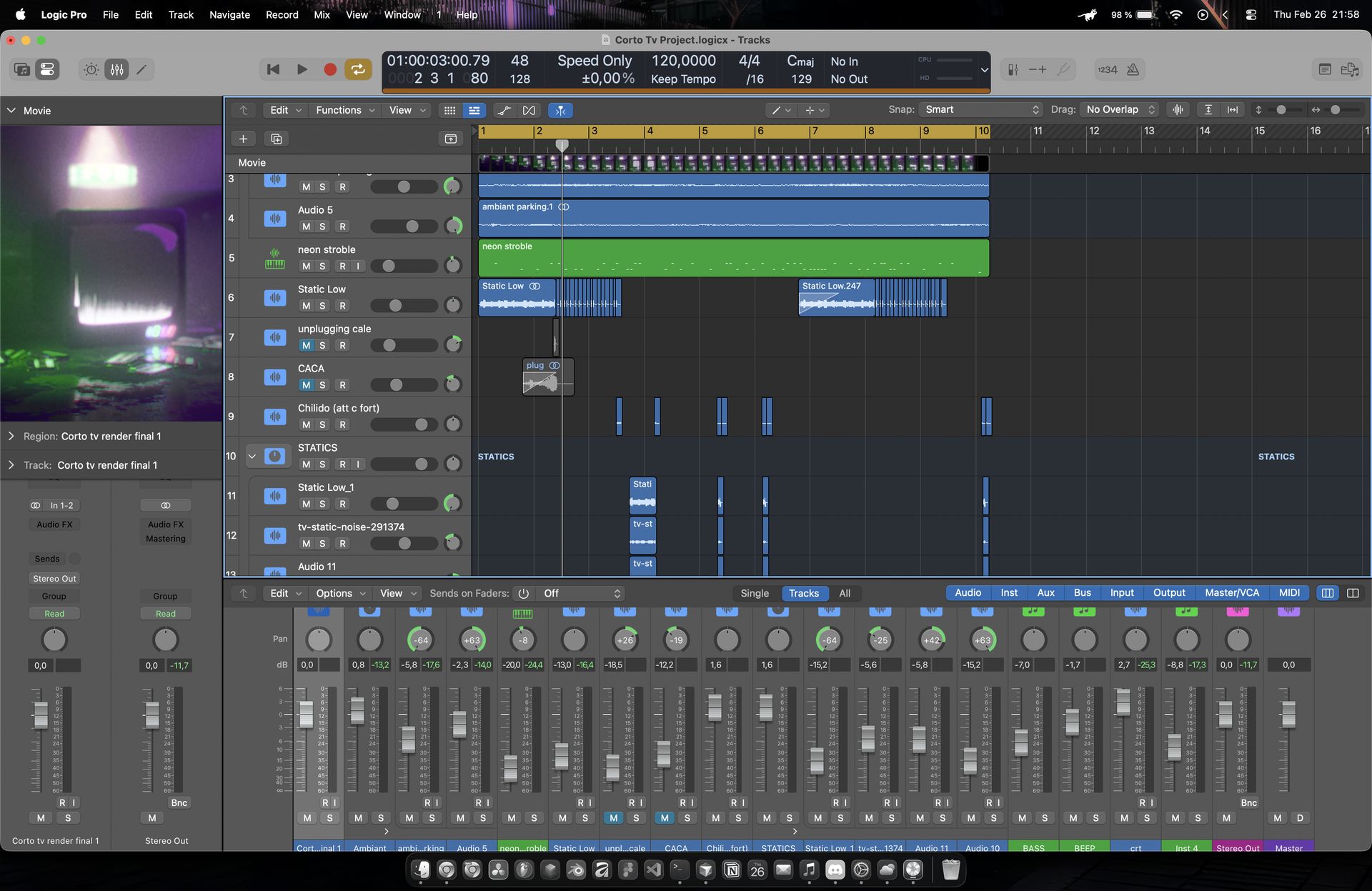The width and height of the screenshot is (1372, 891).
Task: Adjust the neon stroble volume slider
Action: (x=389, y=266)
